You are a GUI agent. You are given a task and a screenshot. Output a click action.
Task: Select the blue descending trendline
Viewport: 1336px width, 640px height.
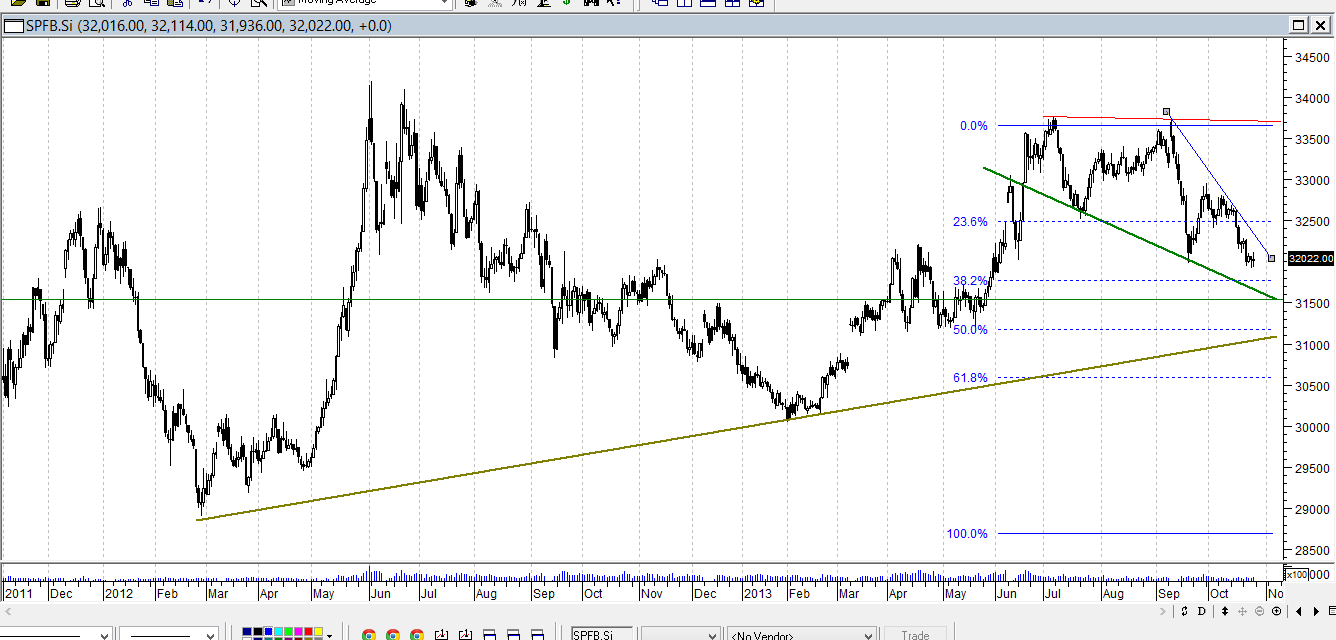[x=1220, y=187]
